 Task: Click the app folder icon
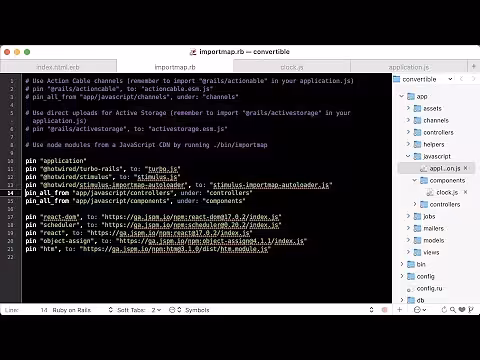pyautogui.click(x=411, y=96)
